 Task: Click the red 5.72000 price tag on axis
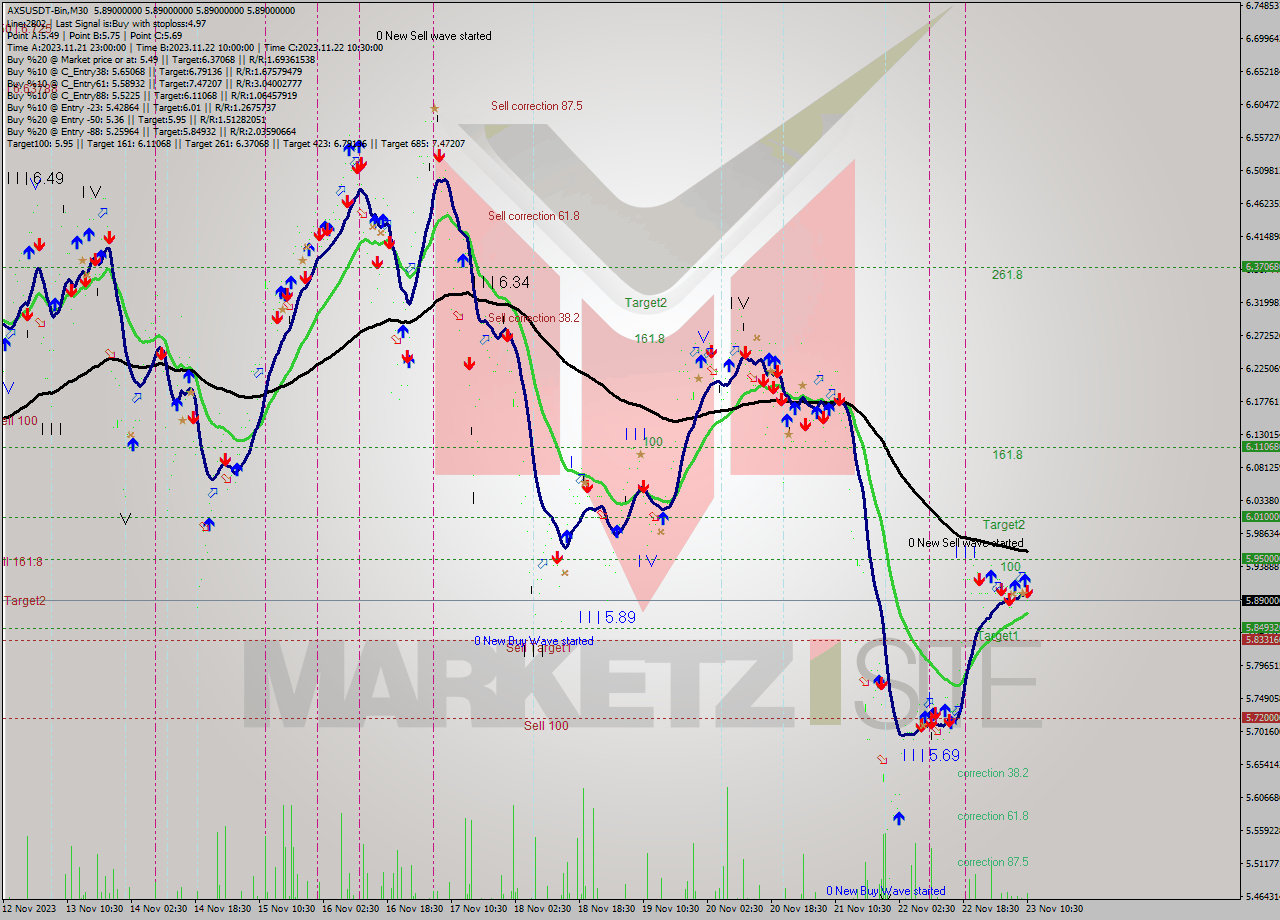[1260, 717]
